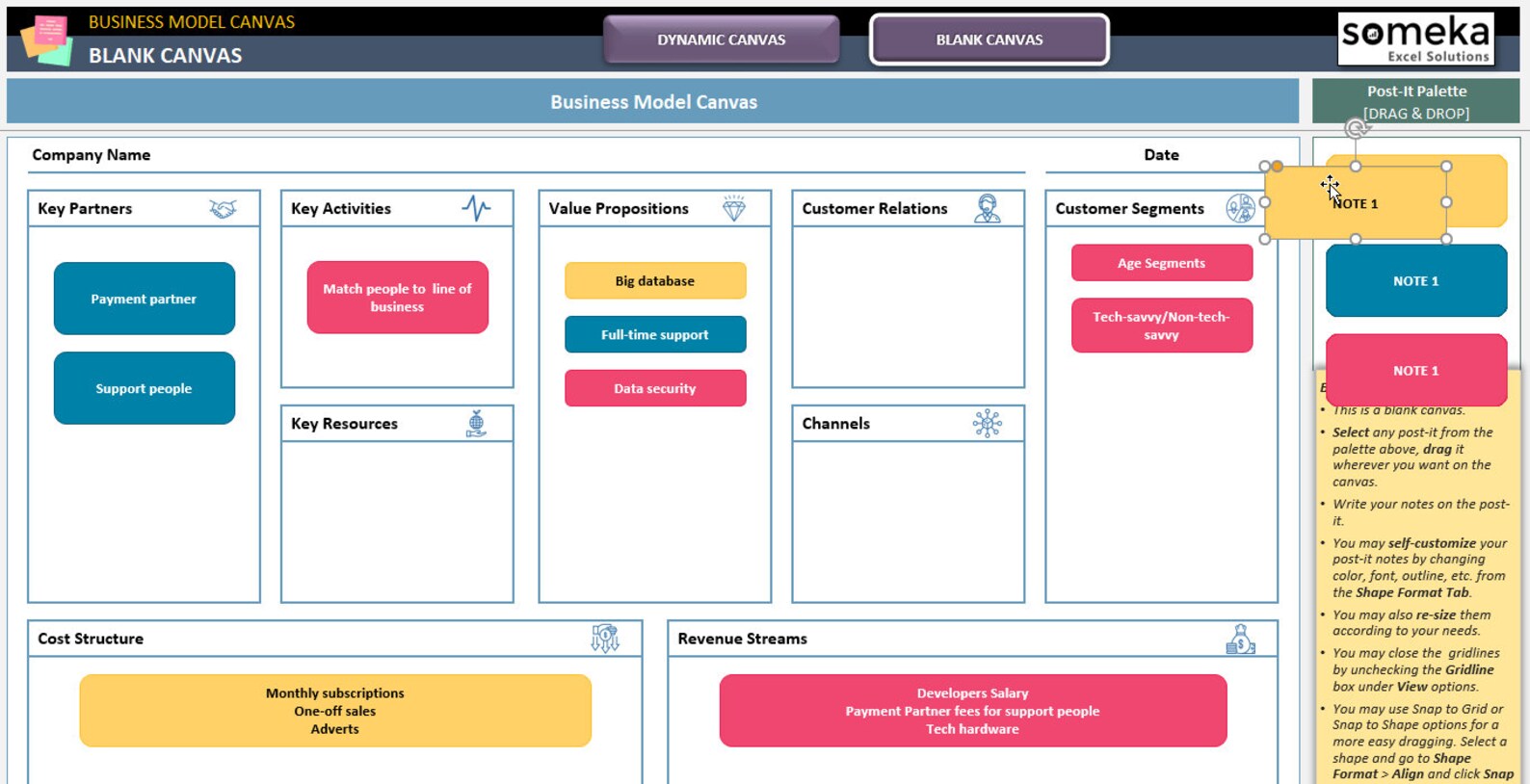Click the Business Model Canvas title banner
The image size is (1530, 784).
pyautogui.click(x=653, y=101)
